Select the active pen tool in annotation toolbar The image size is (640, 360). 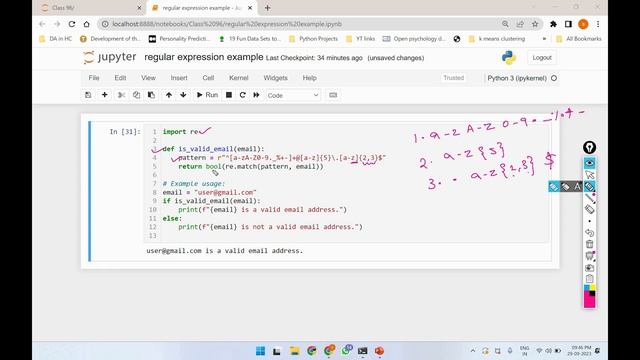[x=589, y=187]
